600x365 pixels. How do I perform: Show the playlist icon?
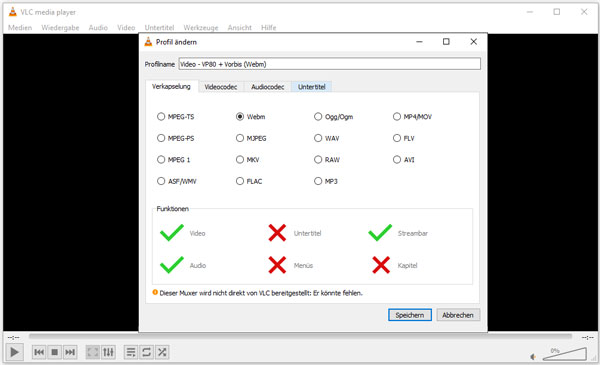131,352
